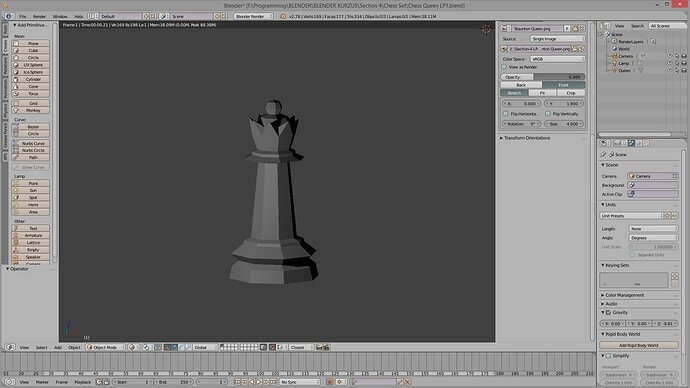Add a Torus mesh primitive
The image size is (690, 388).
coord(31,94)
